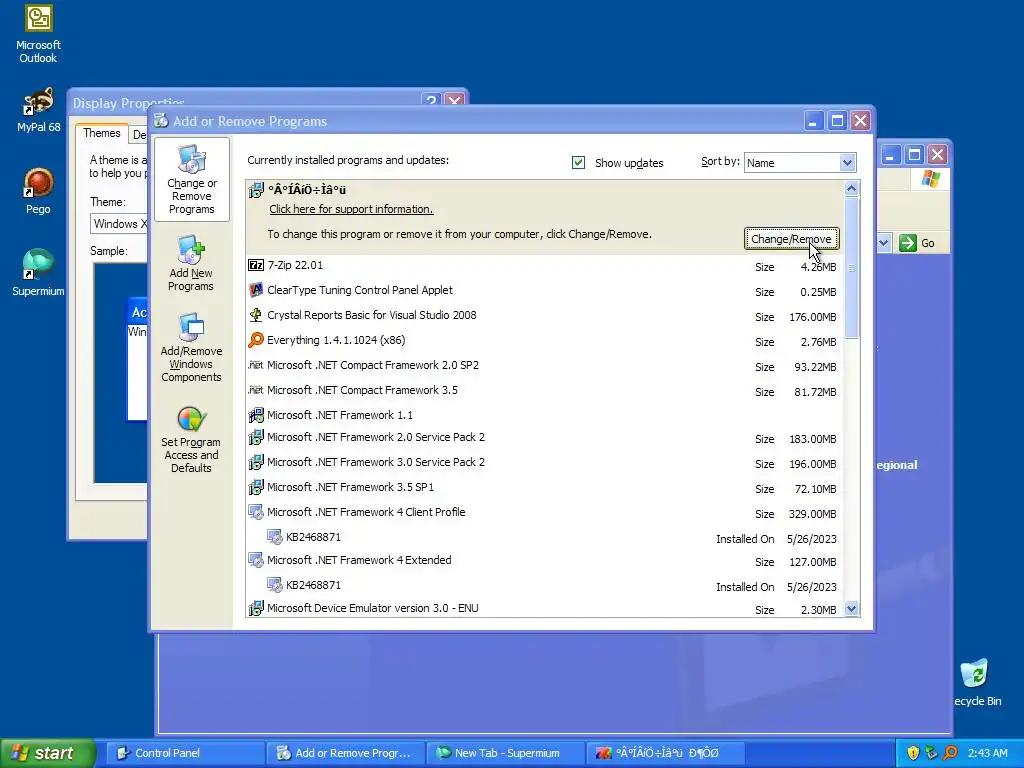The width and height of the screenshot is (1024, 768).
Task: Click the Change/Remove button
Action: point(792,239)
